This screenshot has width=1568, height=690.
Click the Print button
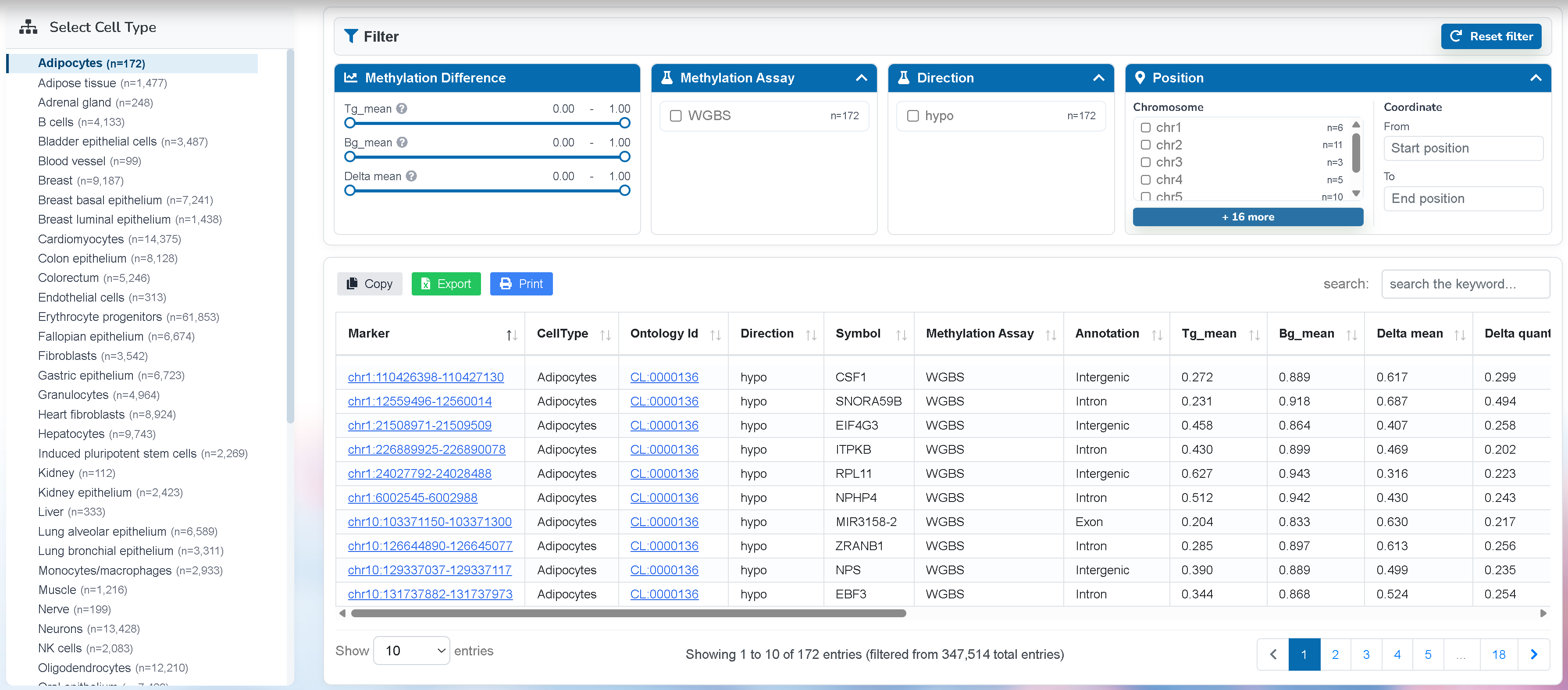coord(521,284)
